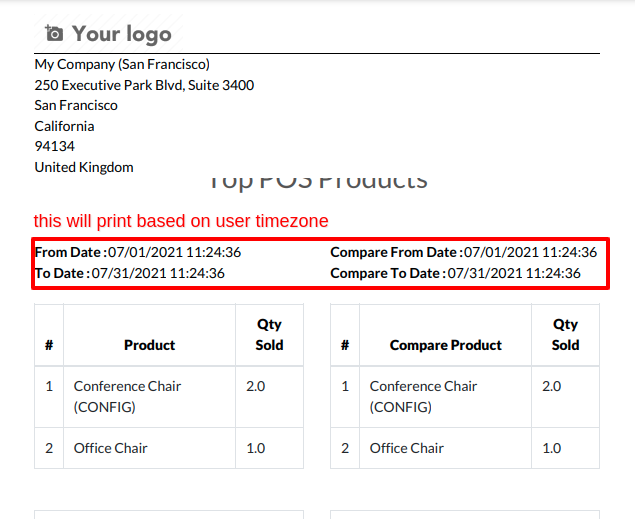Viewport: 635px width, 519px height.
Task: Click the red timezone note text
Action: (181, 221)
